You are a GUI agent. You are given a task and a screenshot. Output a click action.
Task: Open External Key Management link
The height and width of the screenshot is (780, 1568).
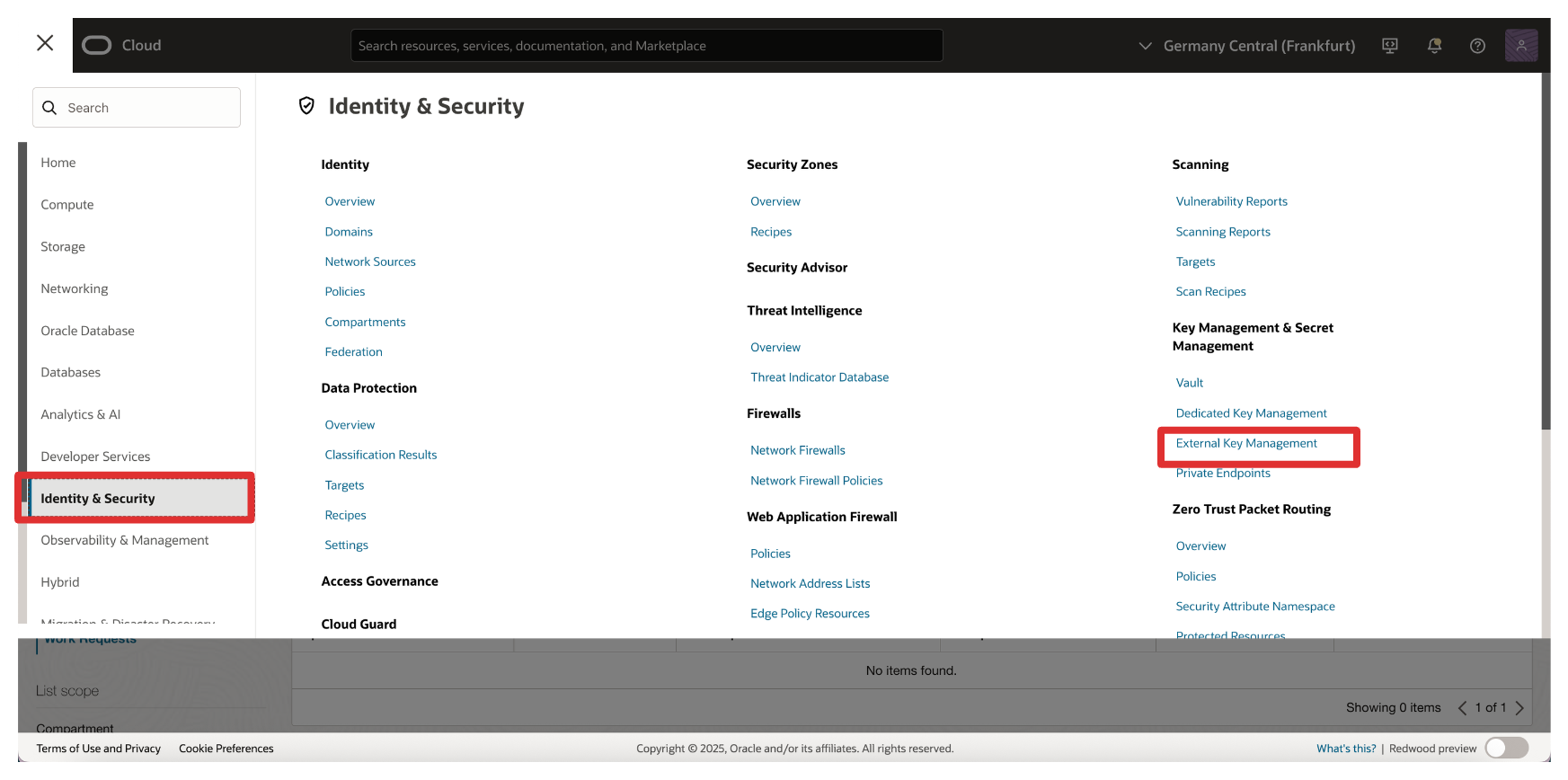tap(1245, 443)
